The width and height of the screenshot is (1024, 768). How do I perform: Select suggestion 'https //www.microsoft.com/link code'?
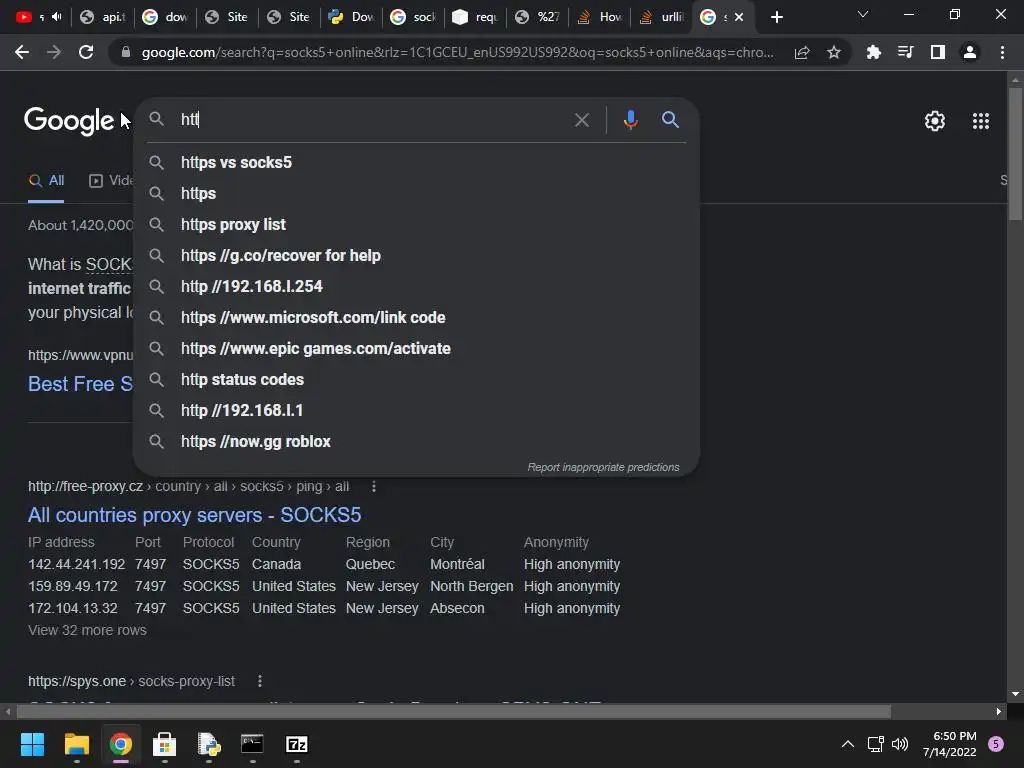click(417, 317)
